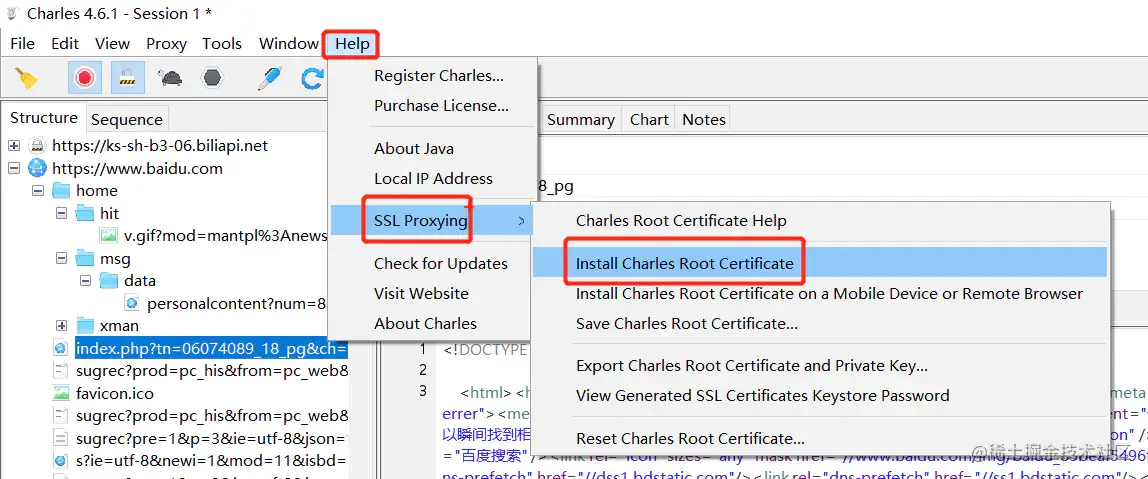Select the data folder in tree
This screenshot has width=1148, height=479.
click(139, 281)
